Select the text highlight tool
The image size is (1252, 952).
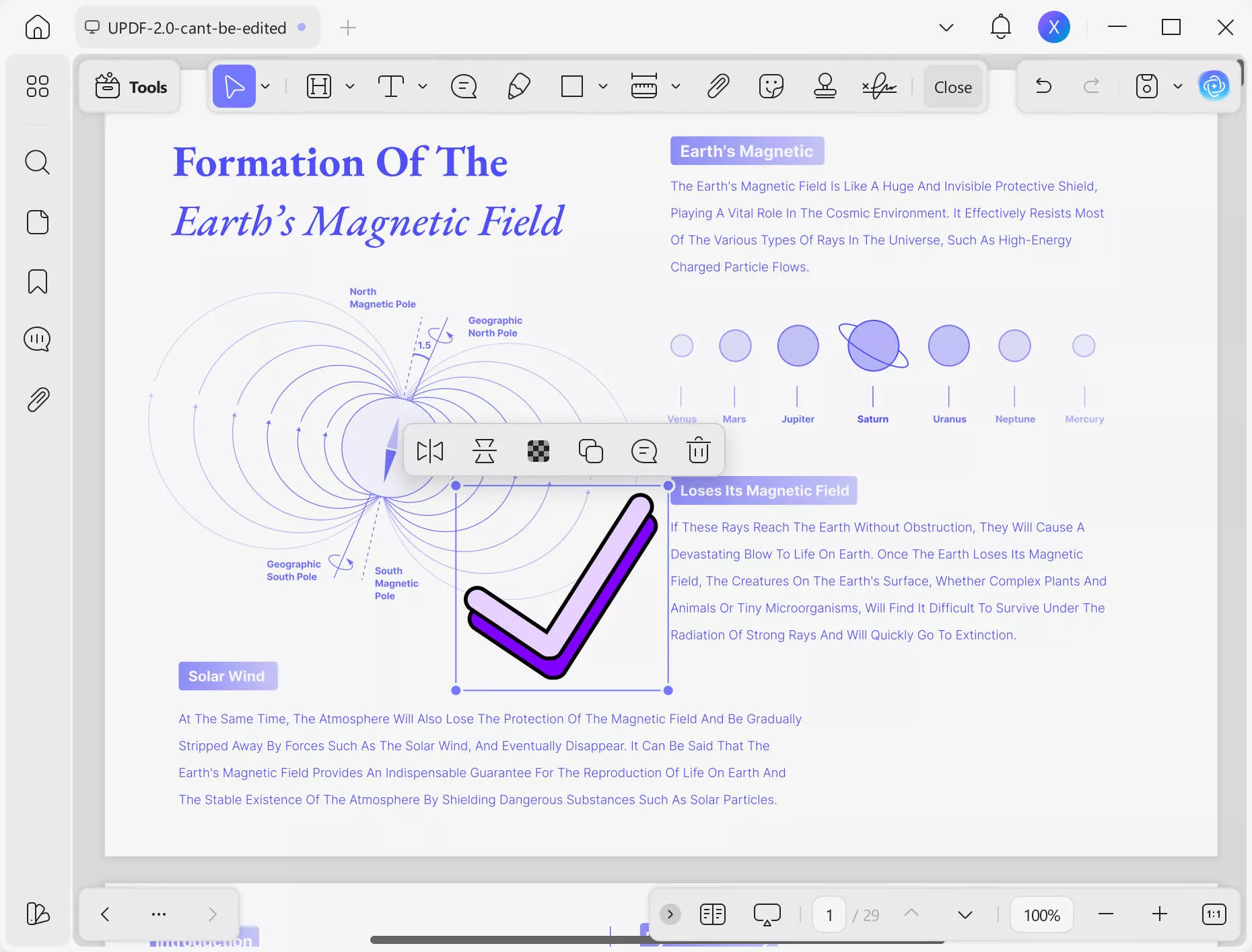[x=319, y=86]
